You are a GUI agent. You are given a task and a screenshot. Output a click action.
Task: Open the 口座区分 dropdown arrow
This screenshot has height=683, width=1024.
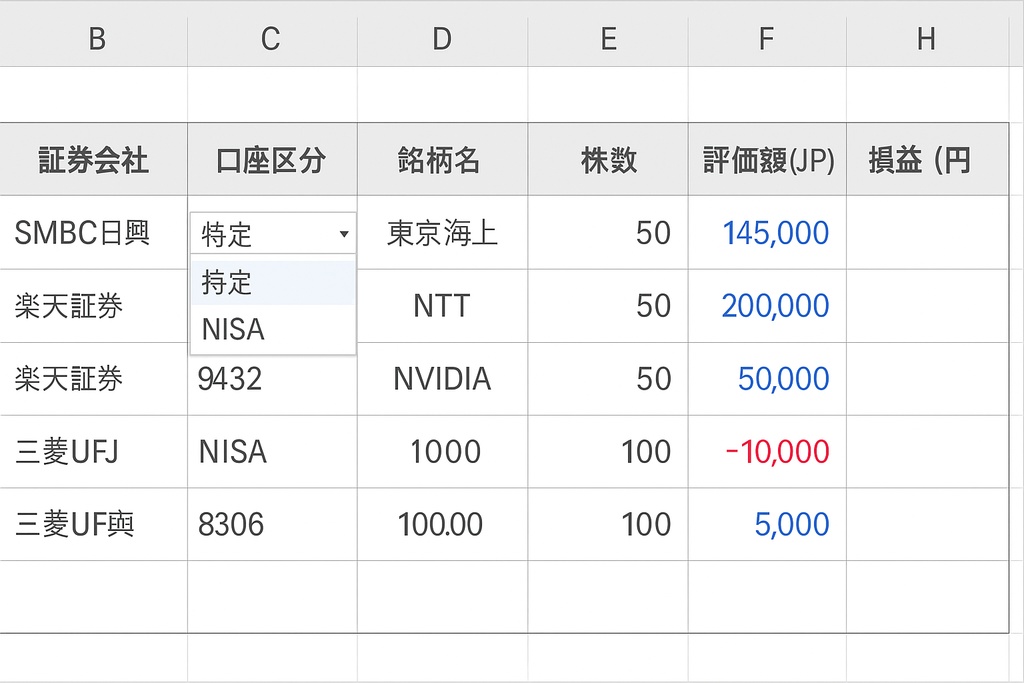point(344,233)
